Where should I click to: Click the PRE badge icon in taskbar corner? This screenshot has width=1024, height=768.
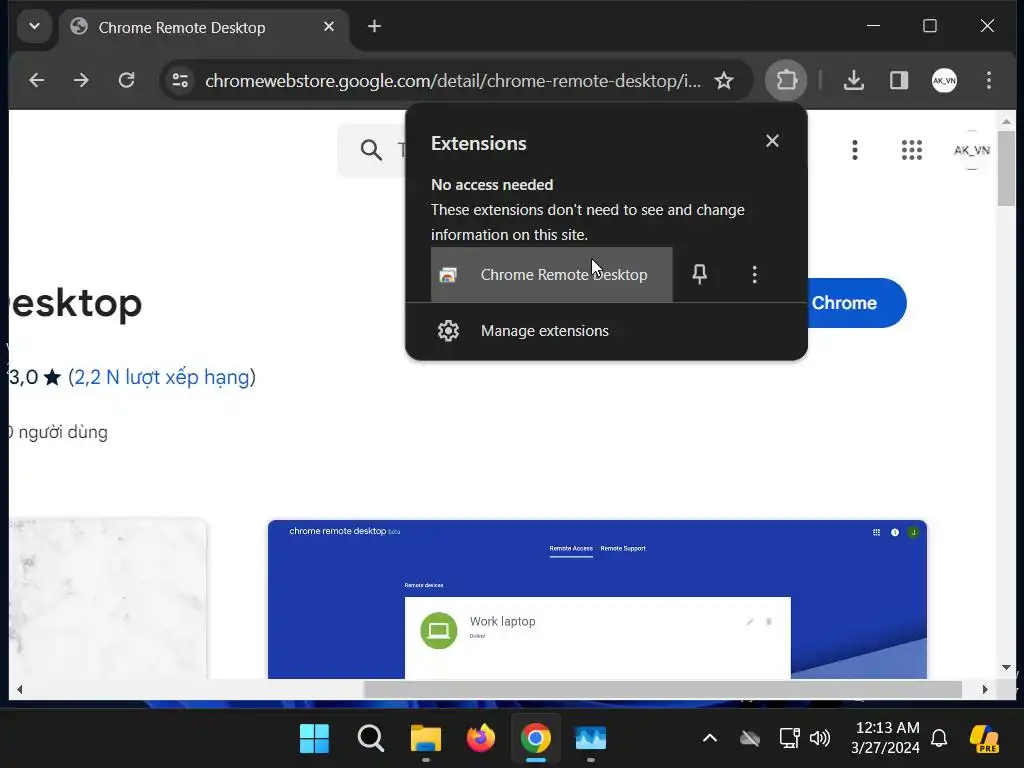(x=985, y=739)
